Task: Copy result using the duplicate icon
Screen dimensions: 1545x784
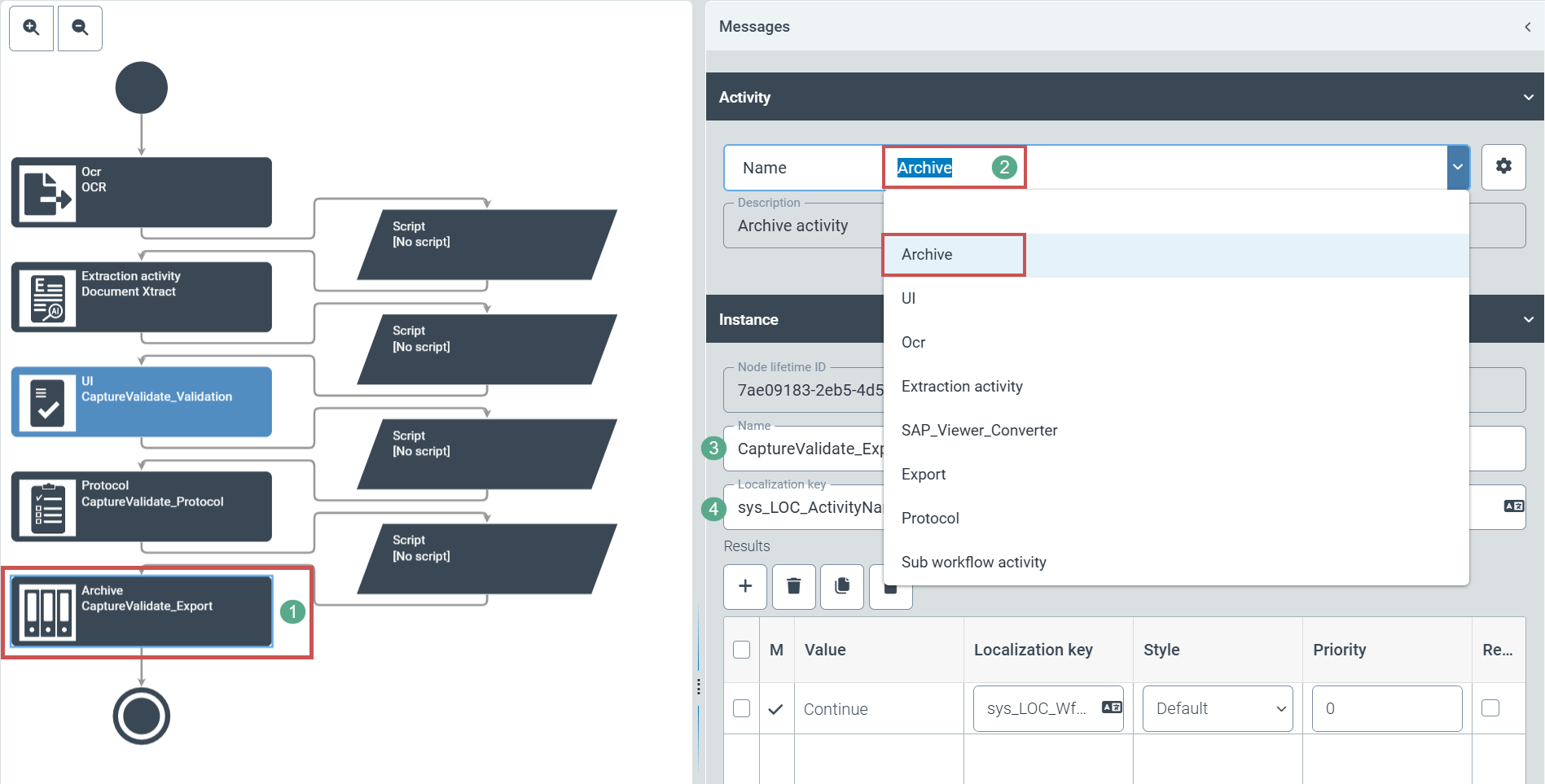Action: [842, 586]
